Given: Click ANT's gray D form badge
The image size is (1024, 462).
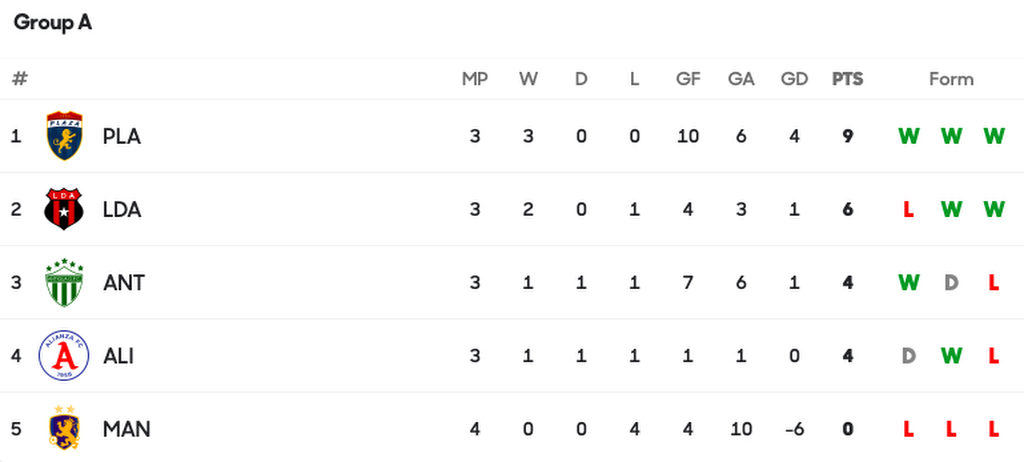Looking at the screenshot, I should tap(951, 282).
